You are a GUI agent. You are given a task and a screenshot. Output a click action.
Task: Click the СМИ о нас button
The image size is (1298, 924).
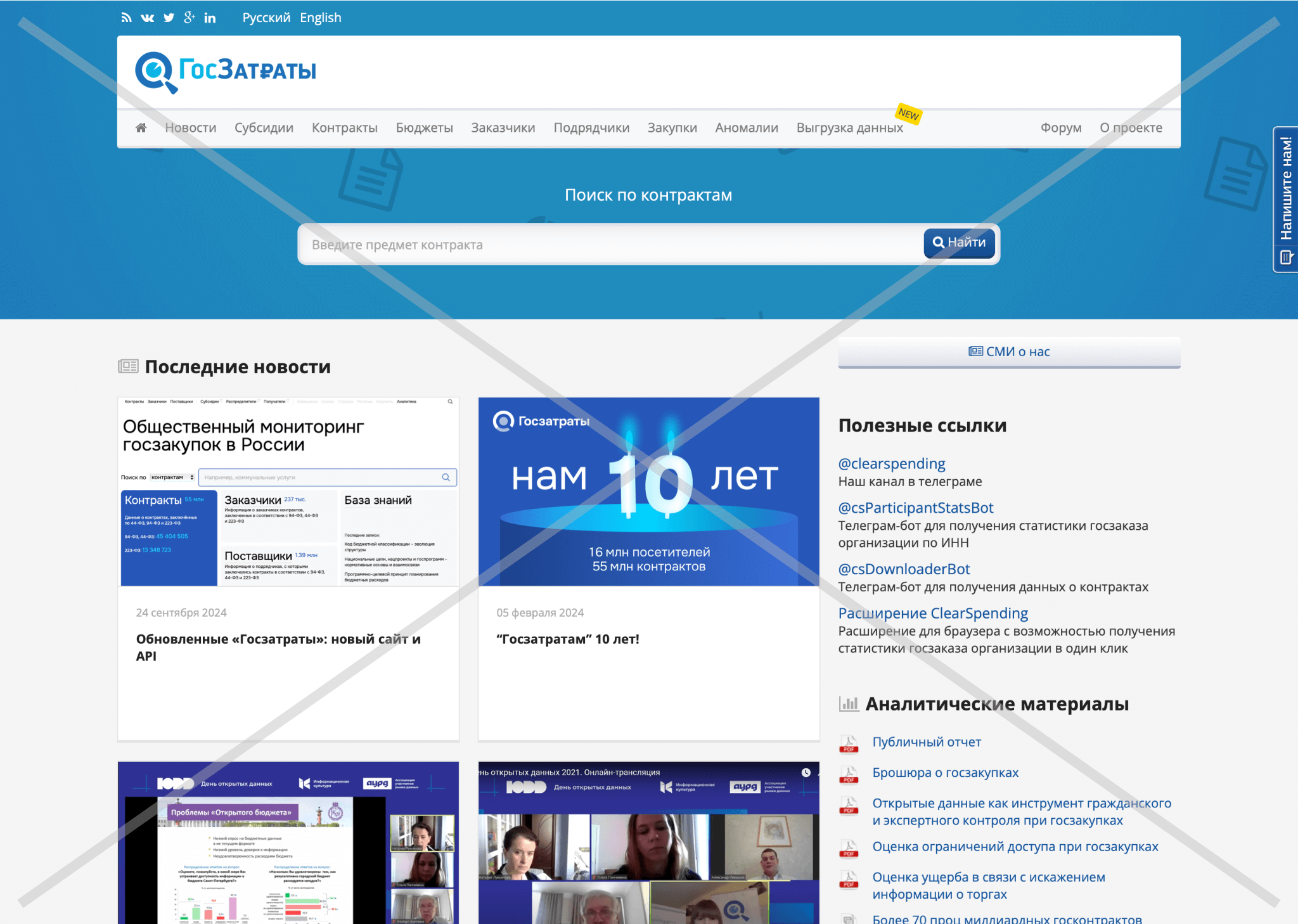pyautogui.click(x=1009, y=352)
